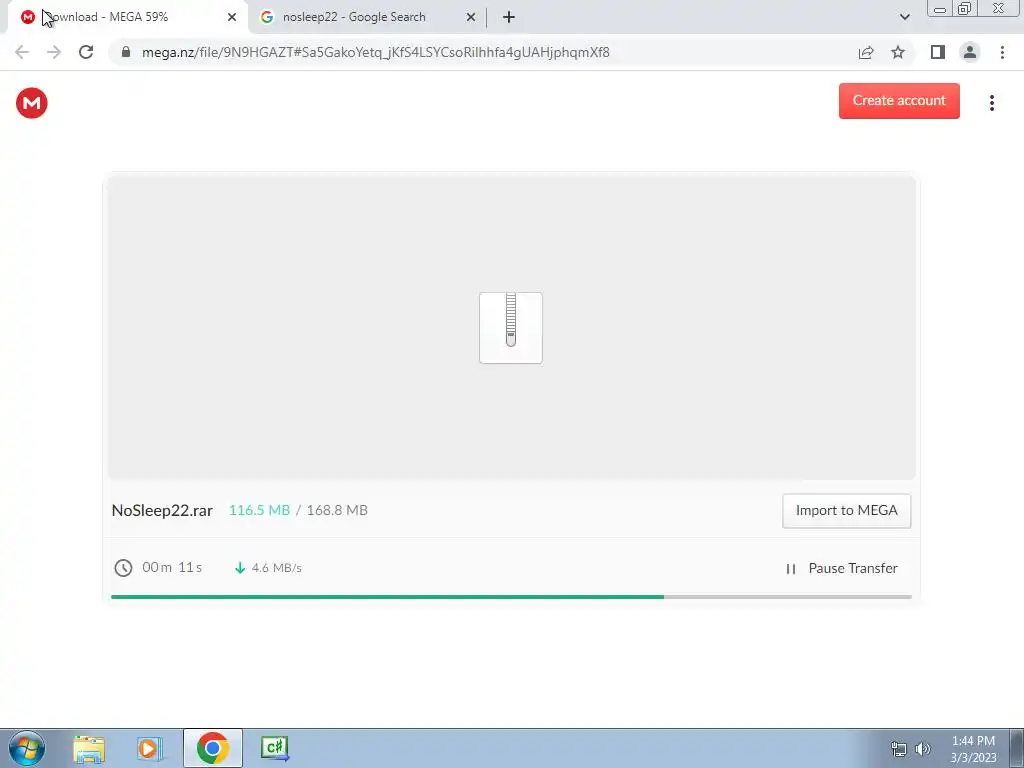Click the volume speaker tray icon

923,749
